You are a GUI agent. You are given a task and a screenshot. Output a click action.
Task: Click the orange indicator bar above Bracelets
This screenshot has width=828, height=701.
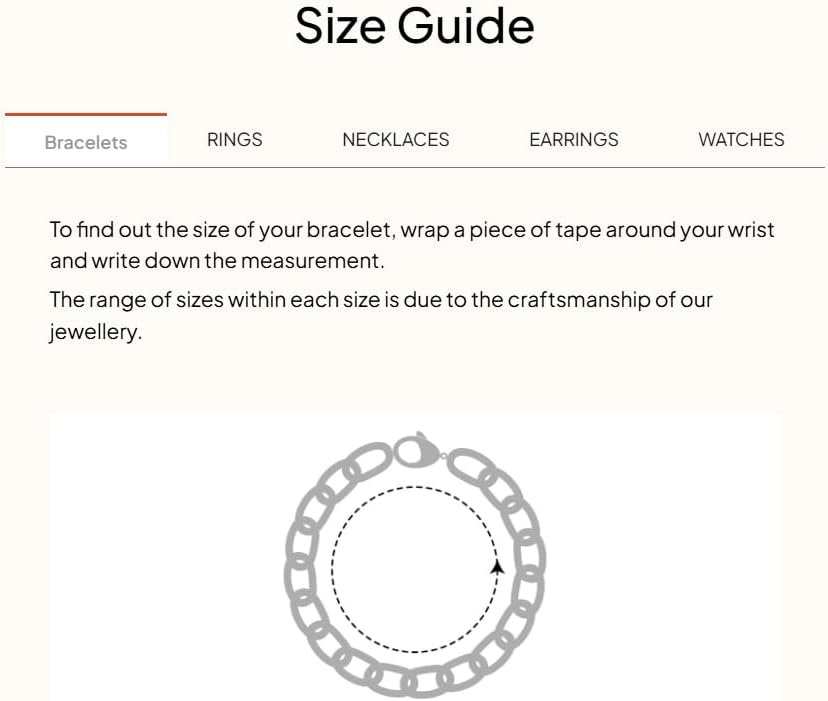[x=86, y=115]
